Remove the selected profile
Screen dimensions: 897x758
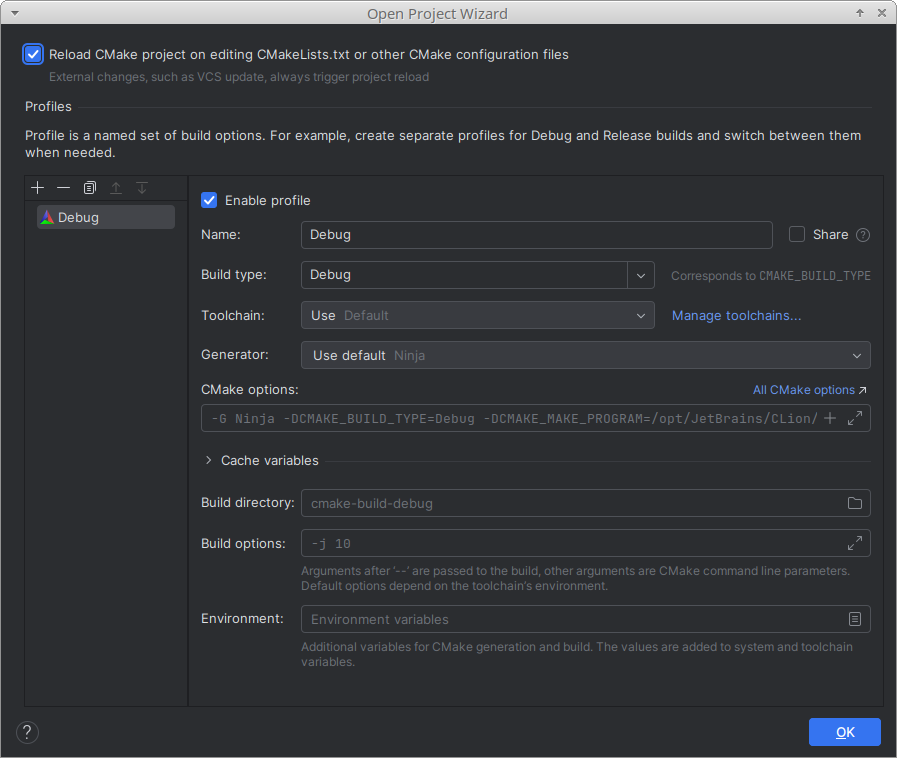pos(63,188)
